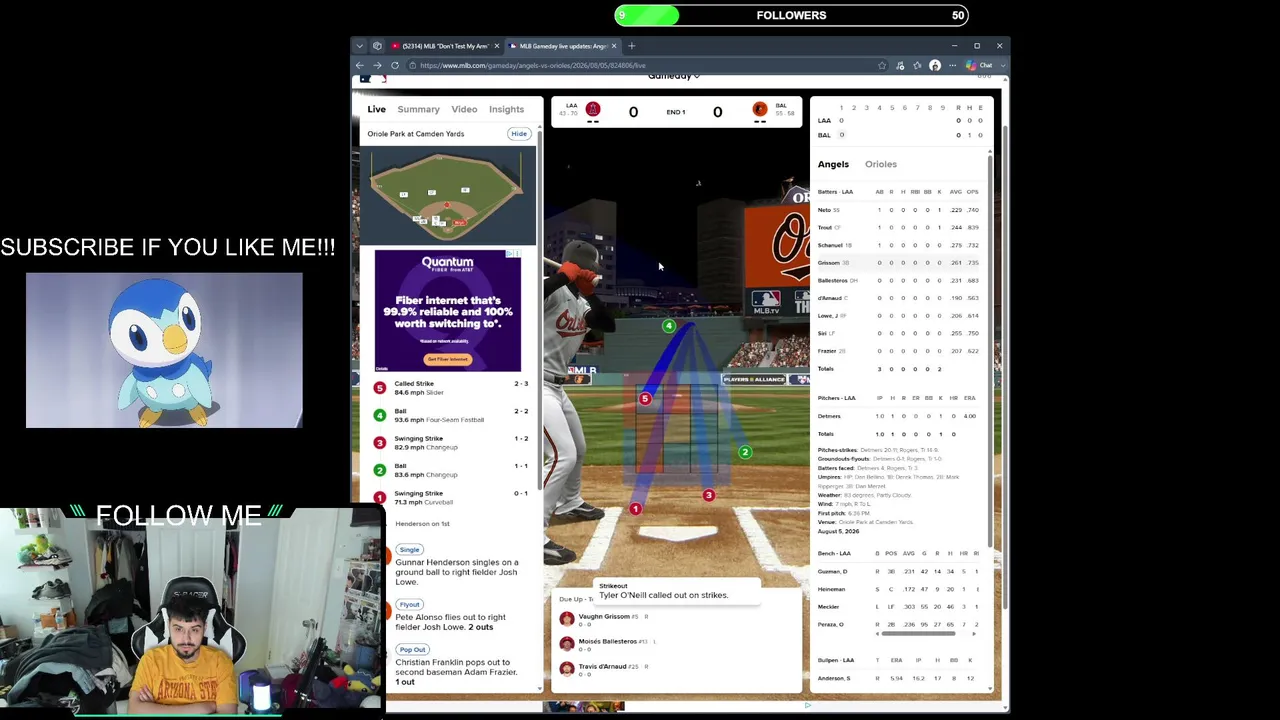Open the AdChoices icon on the Quantum ad

pyautogui.click(x=514, y=254)
